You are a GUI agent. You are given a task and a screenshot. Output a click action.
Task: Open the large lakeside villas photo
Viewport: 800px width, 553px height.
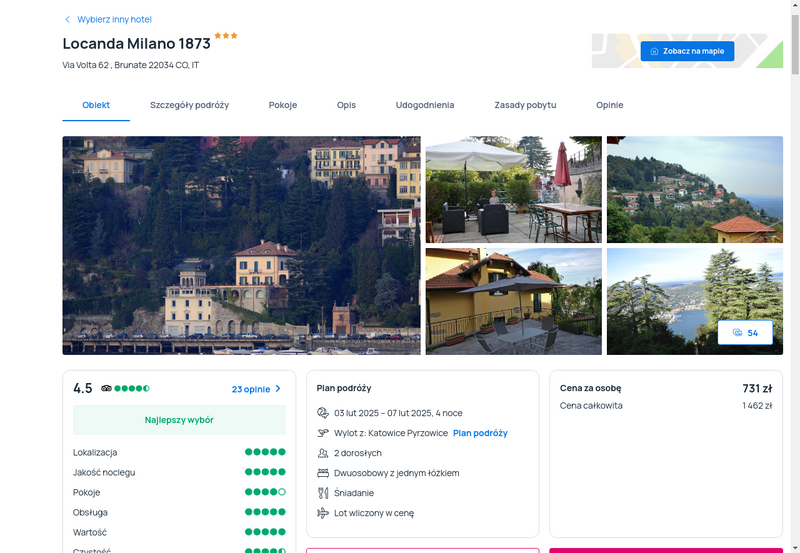click(241, 245)
